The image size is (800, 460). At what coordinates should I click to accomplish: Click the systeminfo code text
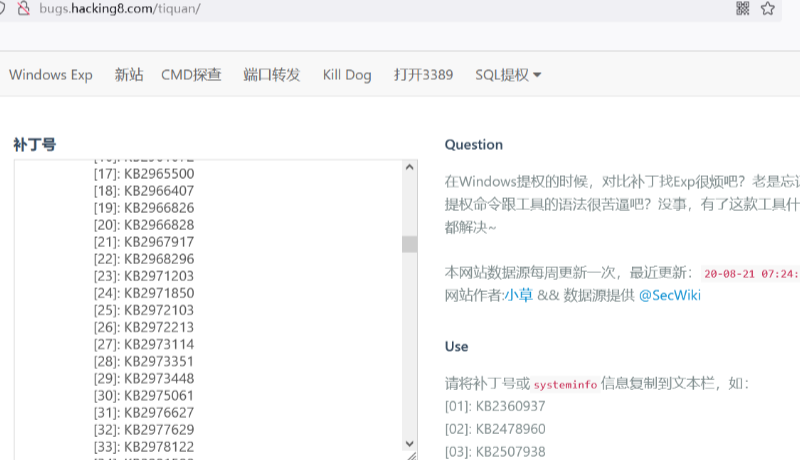click(x=565, y=385)
